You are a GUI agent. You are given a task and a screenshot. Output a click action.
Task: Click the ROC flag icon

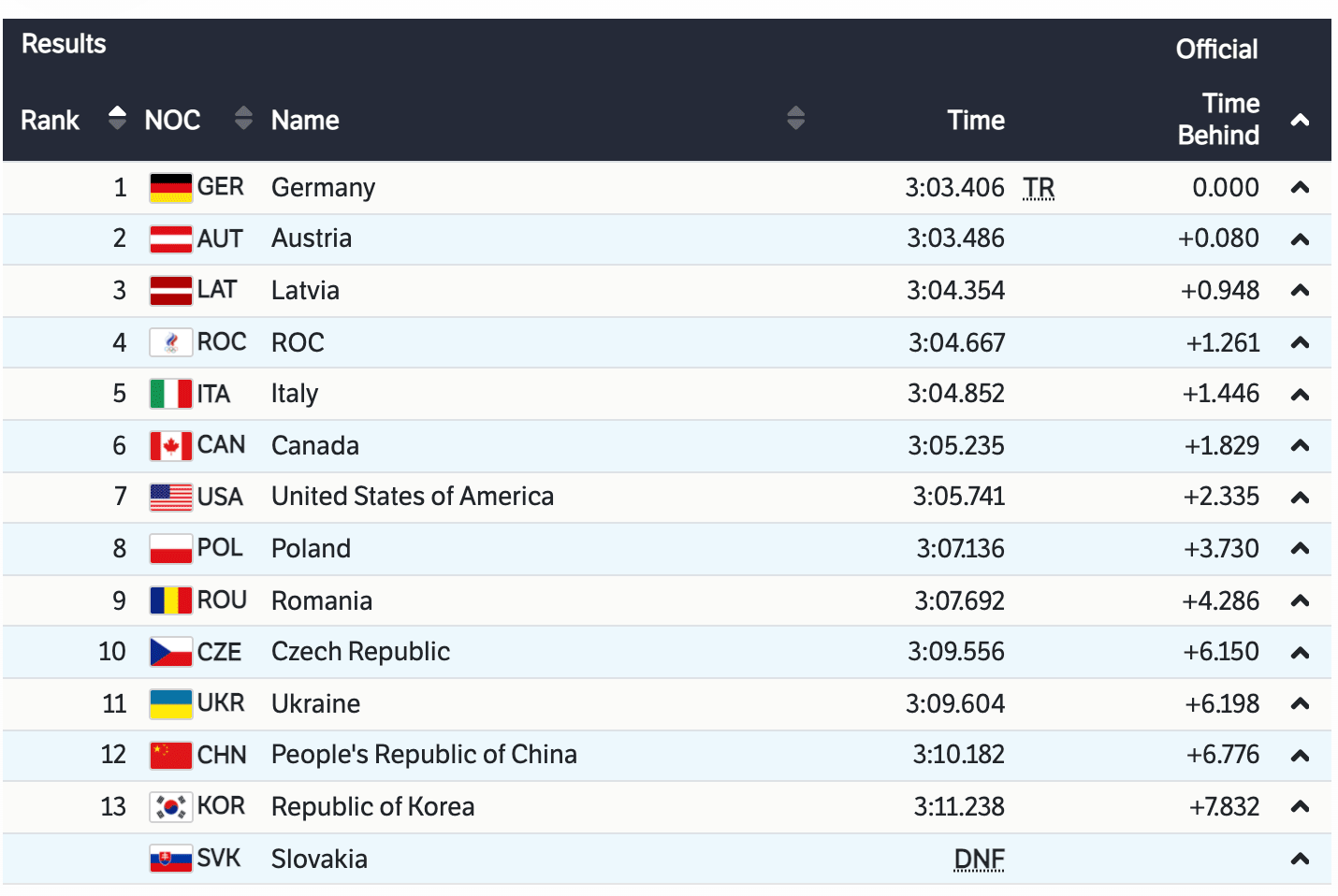coord(171,342)
